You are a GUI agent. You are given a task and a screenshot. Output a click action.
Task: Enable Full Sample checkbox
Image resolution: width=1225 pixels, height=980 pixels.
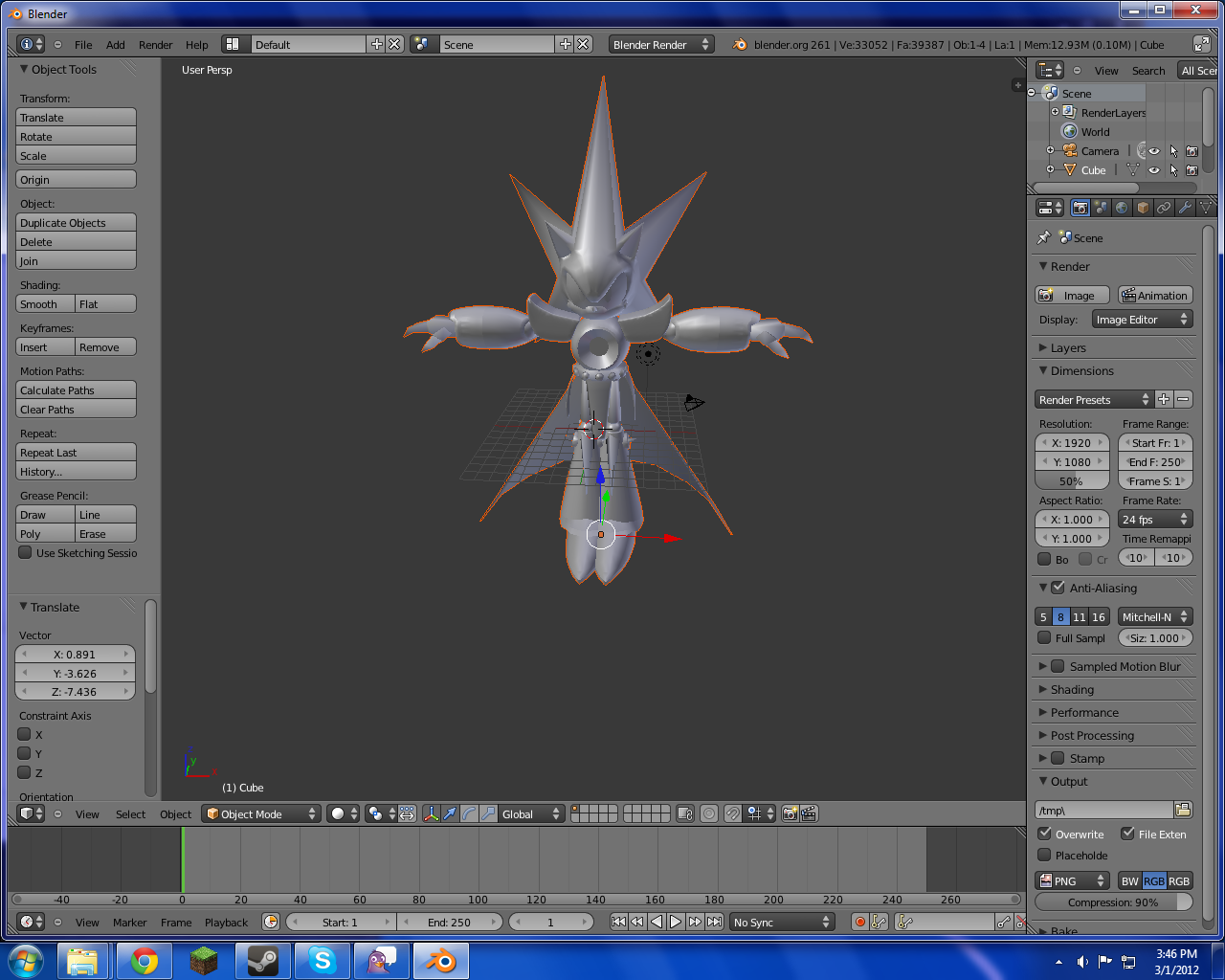click(1044, 637)
